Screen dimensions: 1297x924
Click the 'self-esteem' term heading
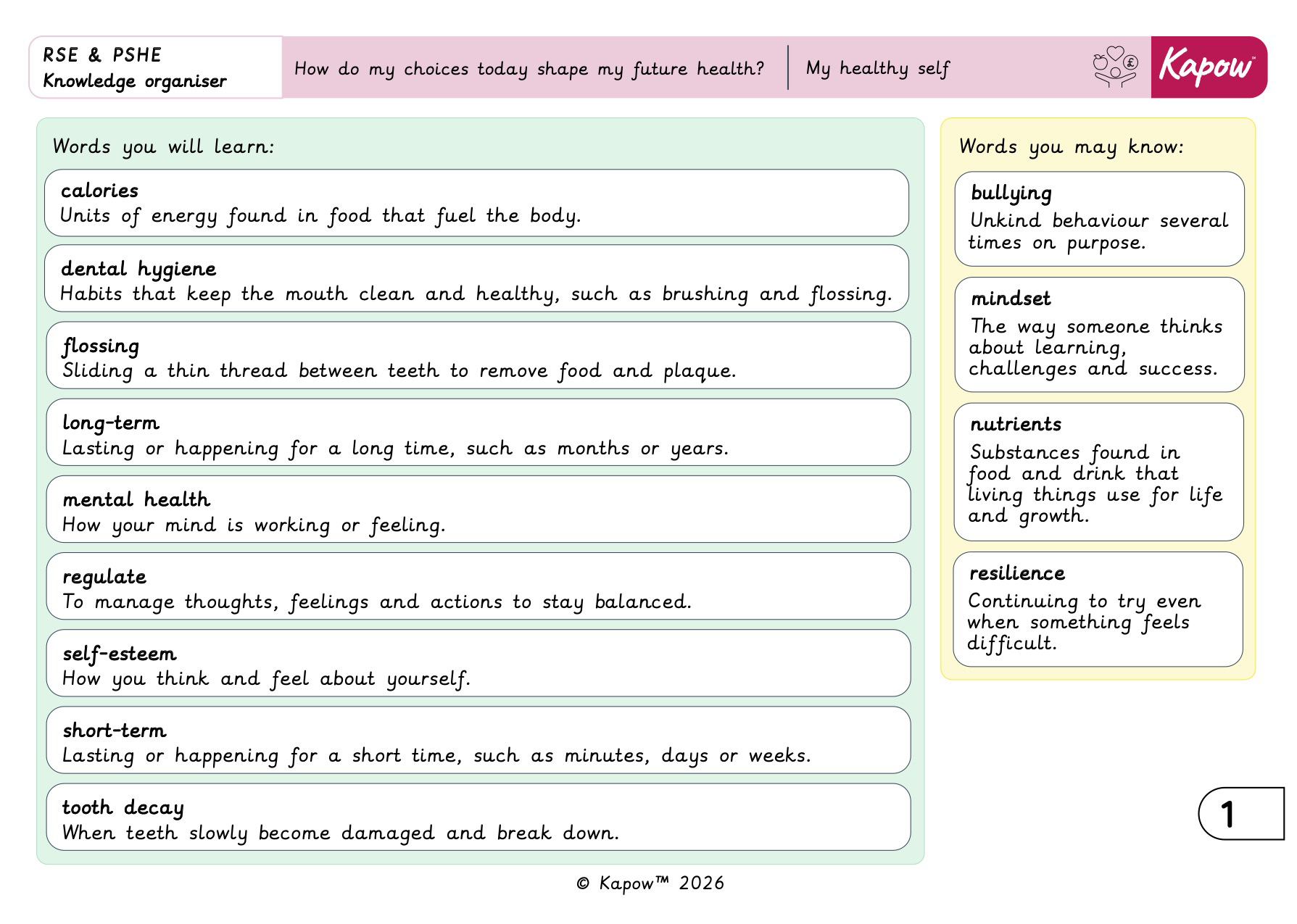click(120, 654)
